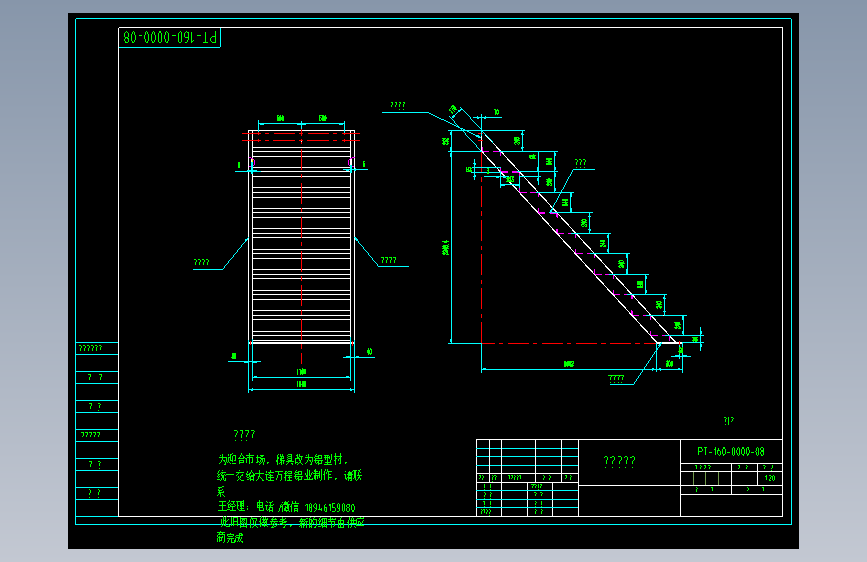Click the ???? heading above the Chinese notes
867x562 pixels.
(244, 434)
